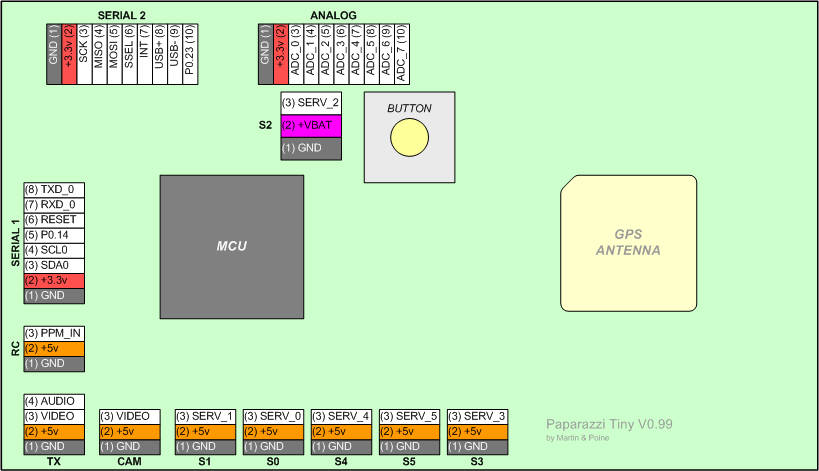Select ADC_5 (8) pin

tap(371, 54)
